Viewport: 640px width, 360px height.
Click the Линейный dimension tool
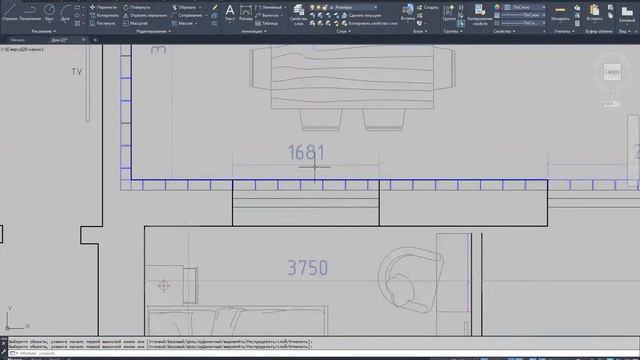(x=269, y=7)
